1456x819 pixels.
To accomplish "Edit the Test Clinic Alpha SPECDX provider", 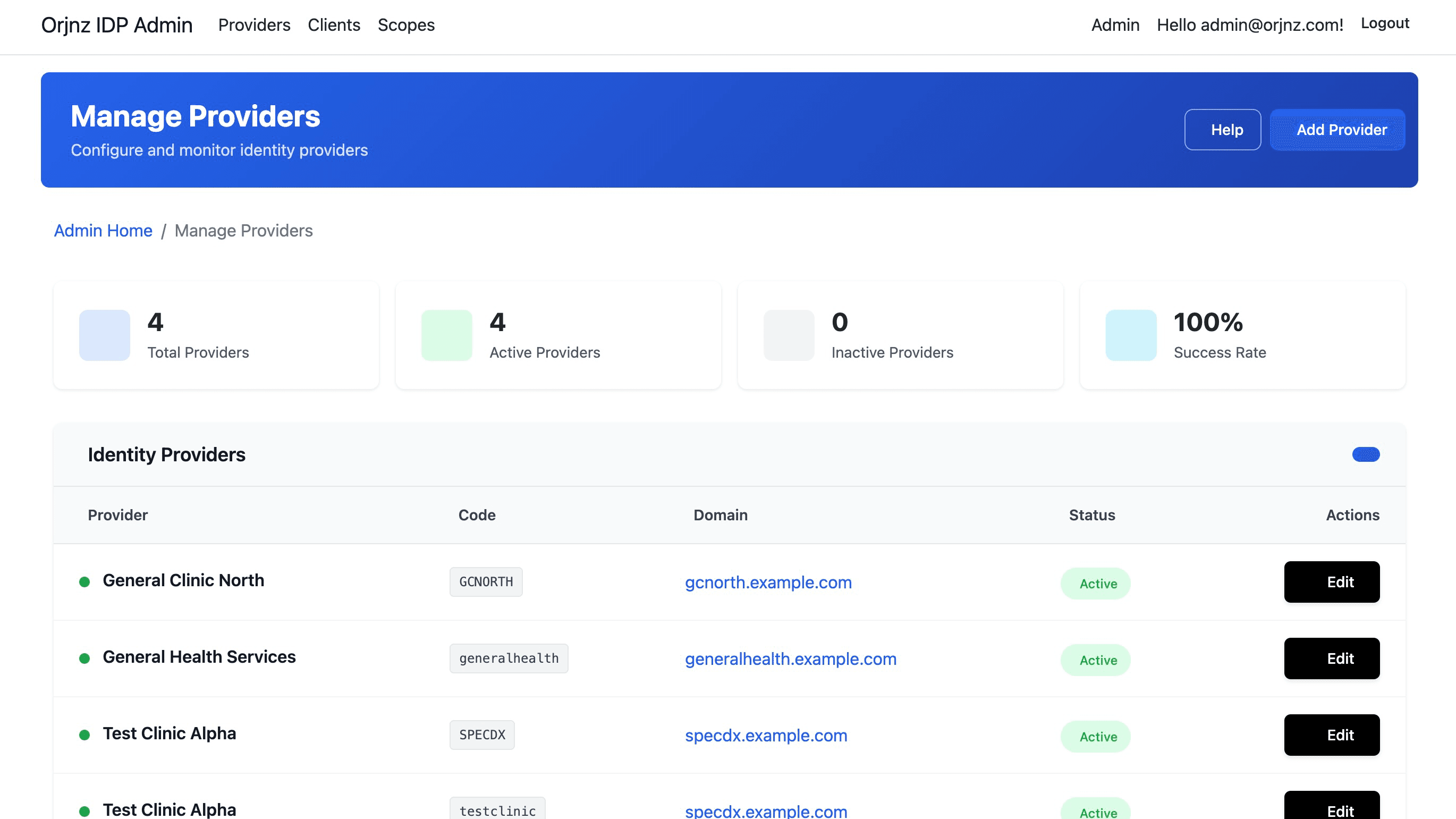I will (1332, 735).
